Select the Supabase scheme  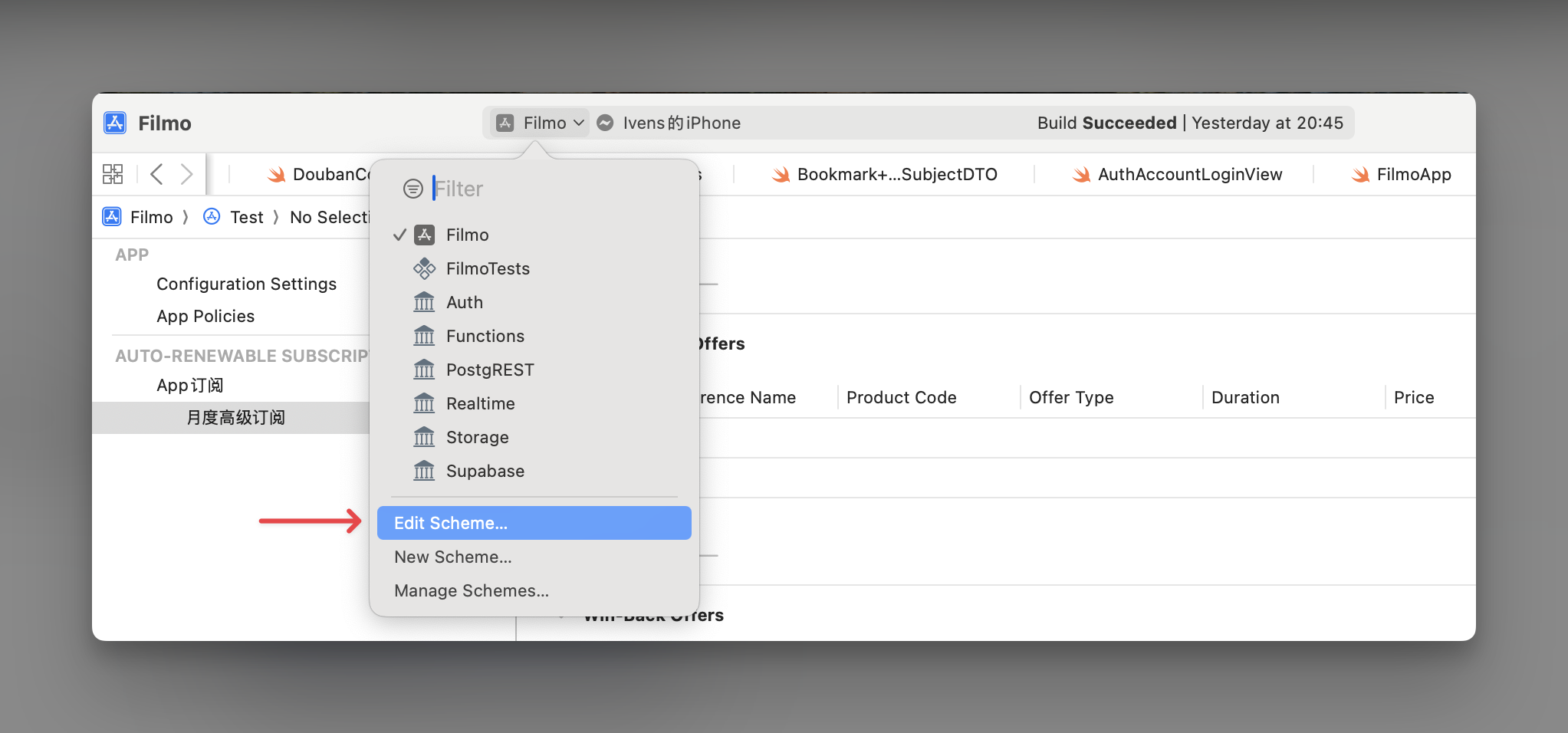[485, 471]
